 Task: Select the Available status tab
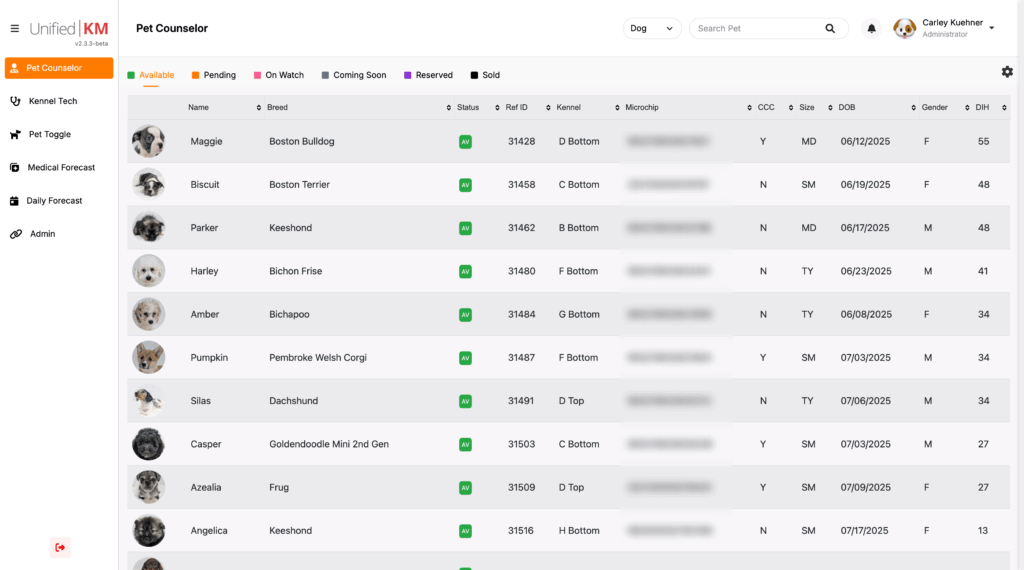coord(151,75)
